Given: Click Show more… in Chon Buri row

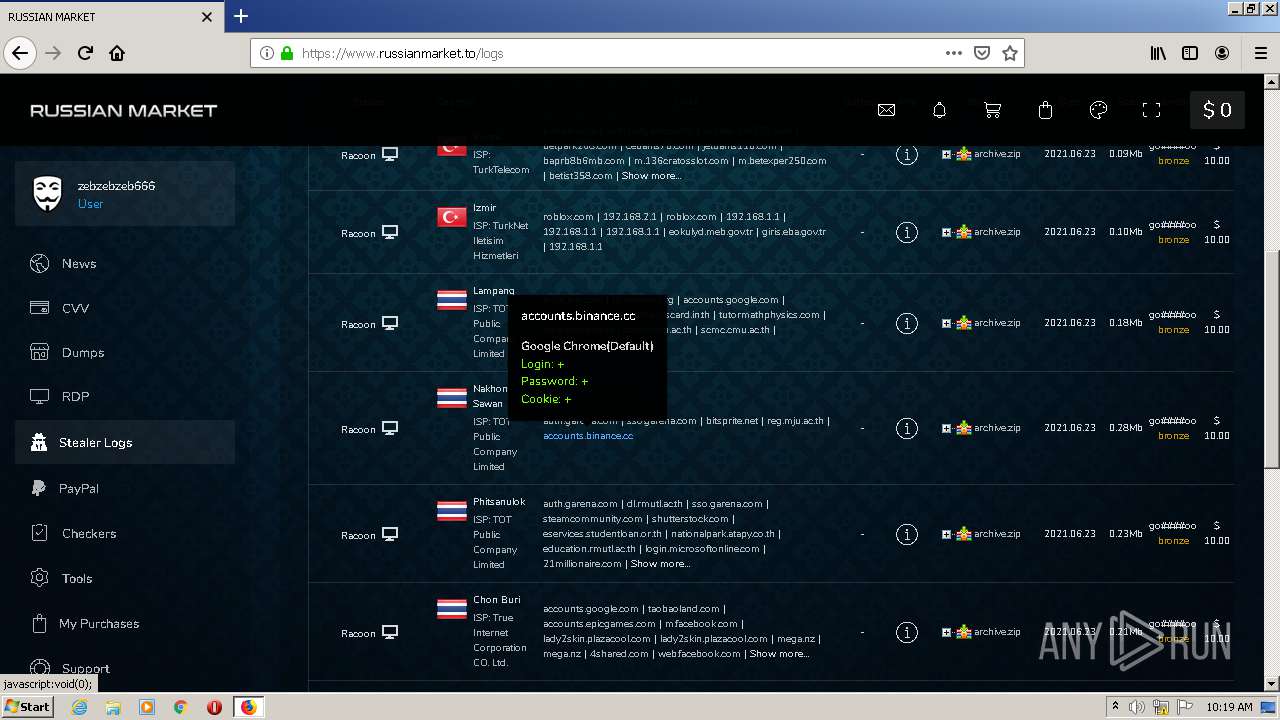Looking at the screenshot, I should (779, 654).
